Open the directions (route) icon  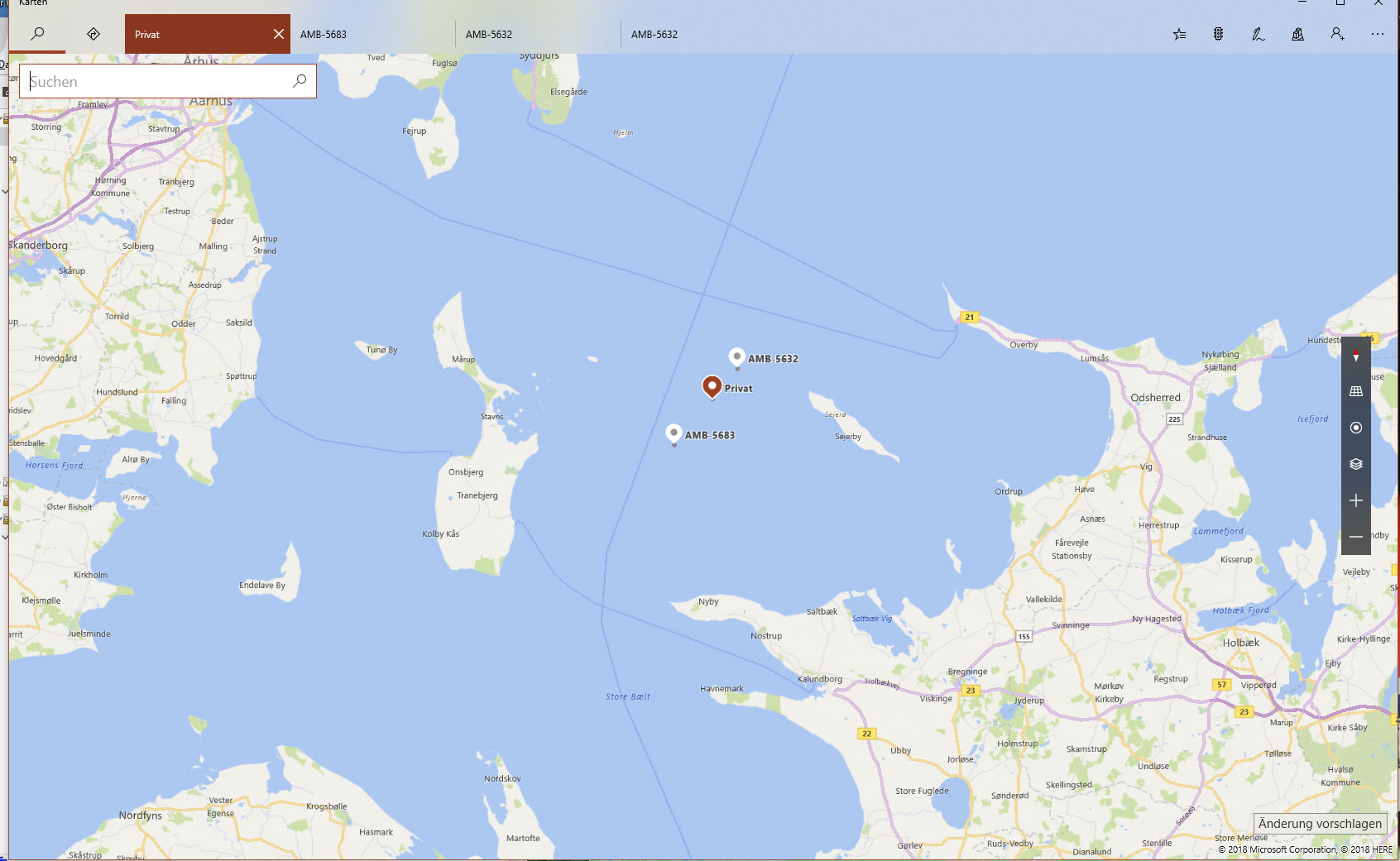click(x=93, y=34)
